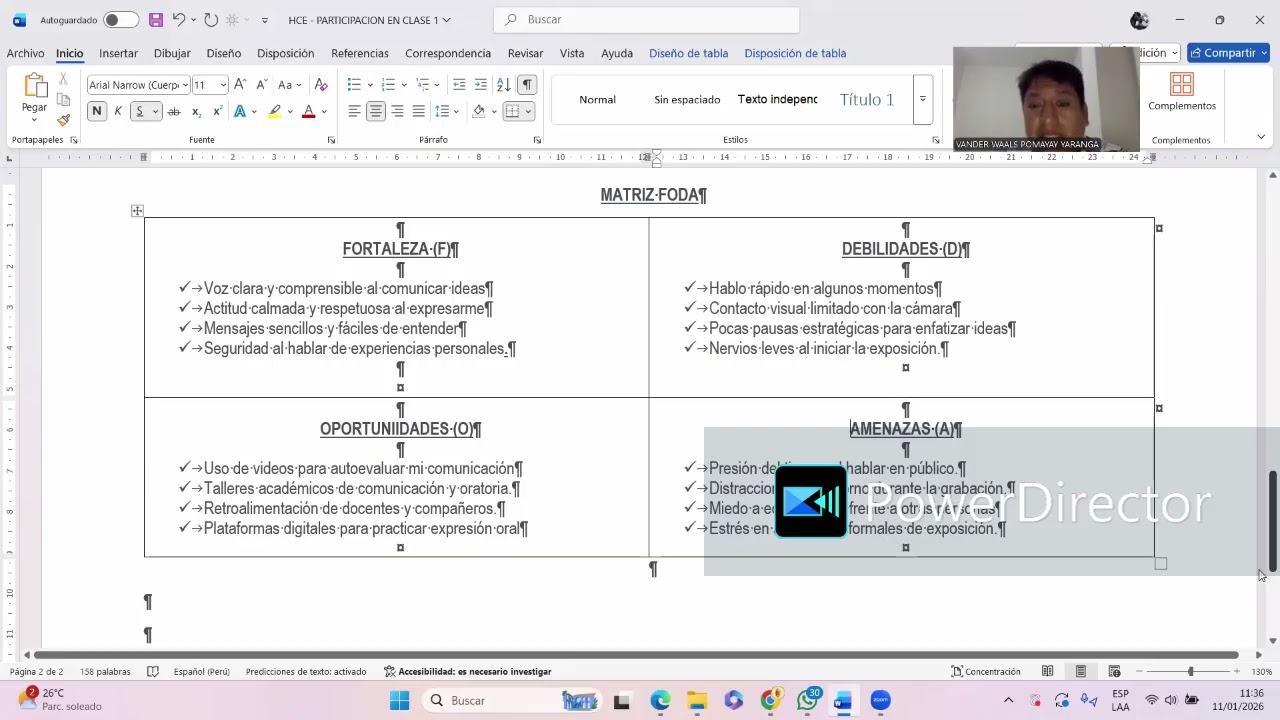This screenshot has width=1280, height=720.
Task: Switch to the Insertar tab
Action: pos(118,53)
